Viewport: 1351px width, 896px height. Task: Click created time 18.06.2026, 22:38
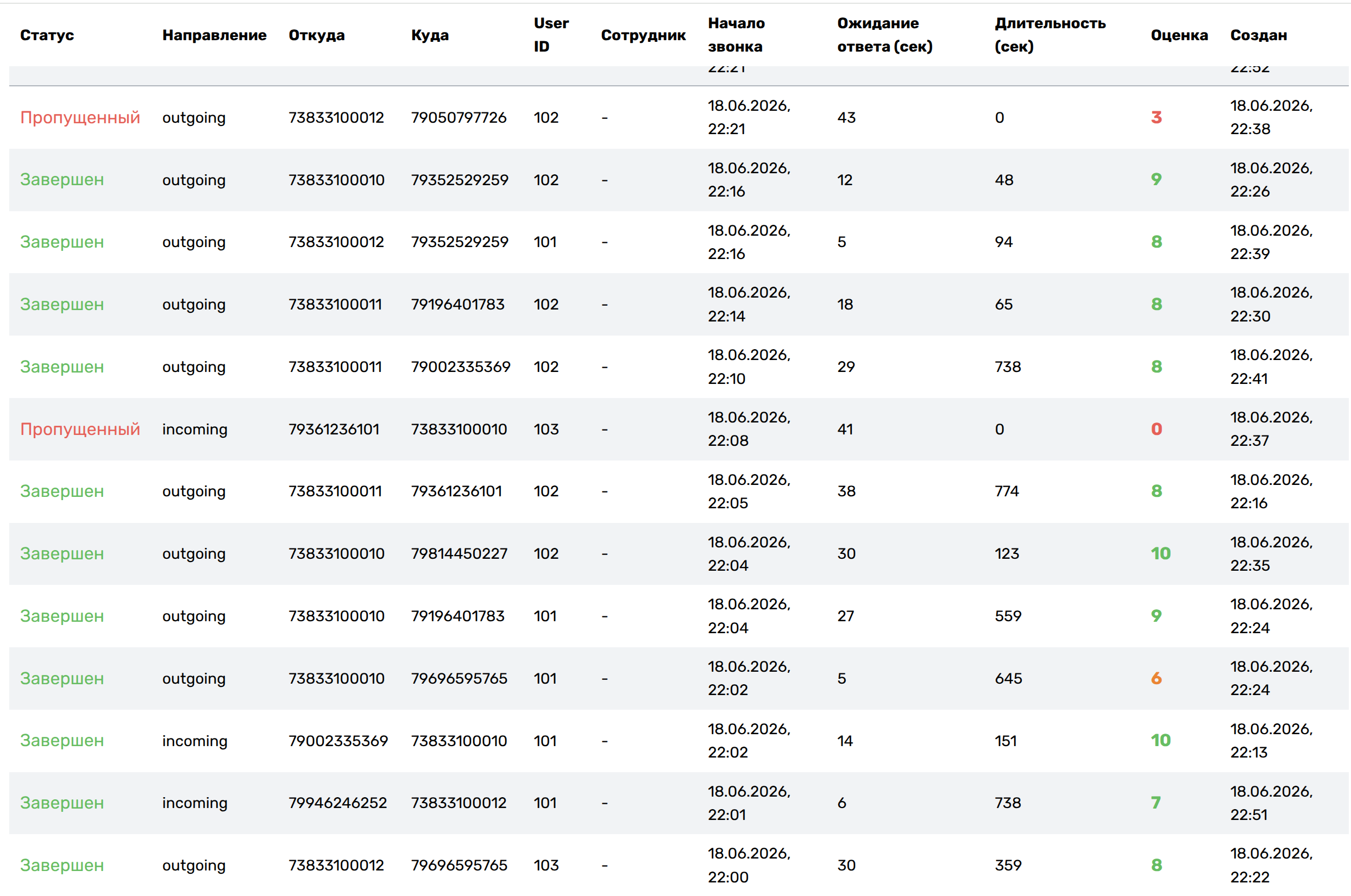pyautogui.click(x=1271, y=117)
